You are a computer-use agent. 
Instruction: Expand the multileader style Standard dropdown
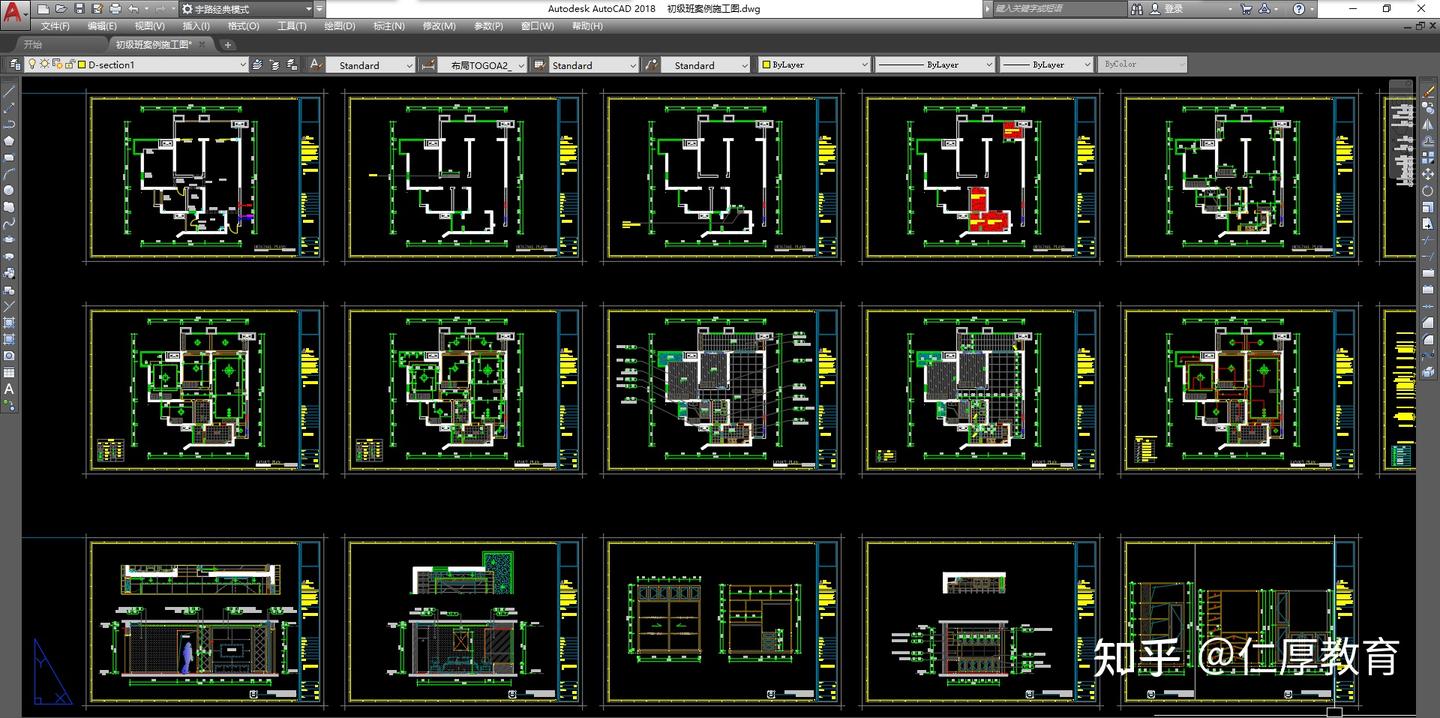pos(744,65)
